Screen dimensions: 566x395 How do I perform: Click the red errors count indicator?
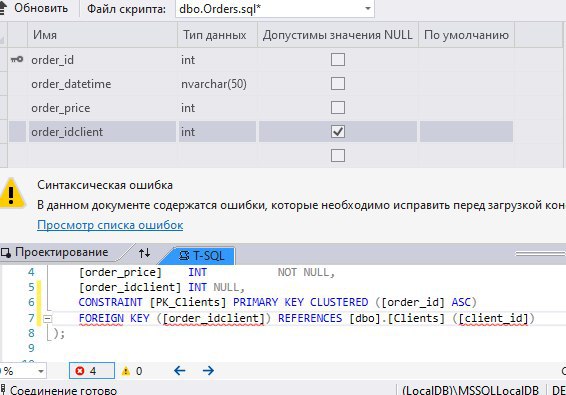point(92,371)
